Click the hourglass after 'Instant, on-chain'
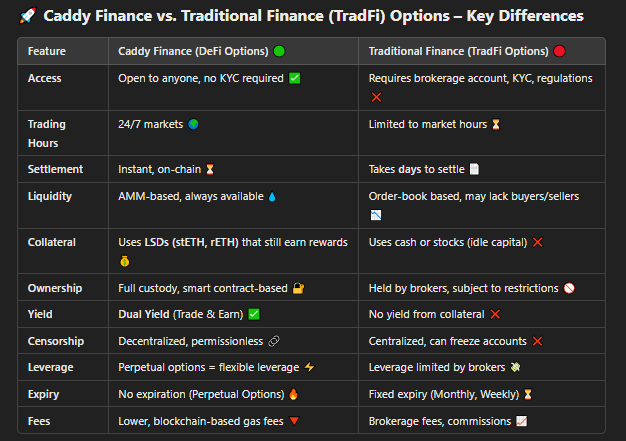The width and height of the screenshot is (626, 441). click(x=210, y=169)
